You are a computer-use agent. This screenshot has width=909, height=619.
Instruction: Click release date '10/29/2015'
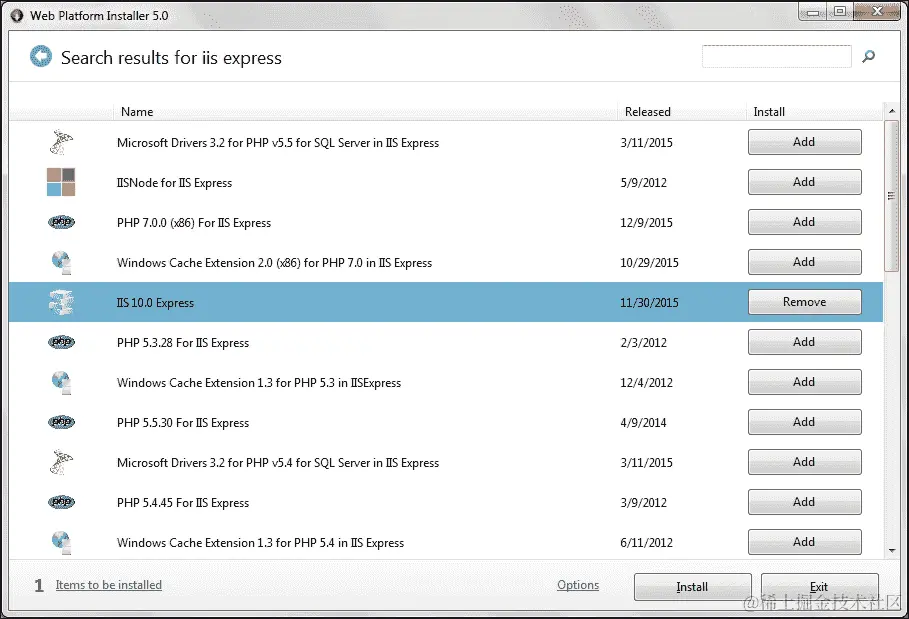pyautogui.click(x=649, y=263)
